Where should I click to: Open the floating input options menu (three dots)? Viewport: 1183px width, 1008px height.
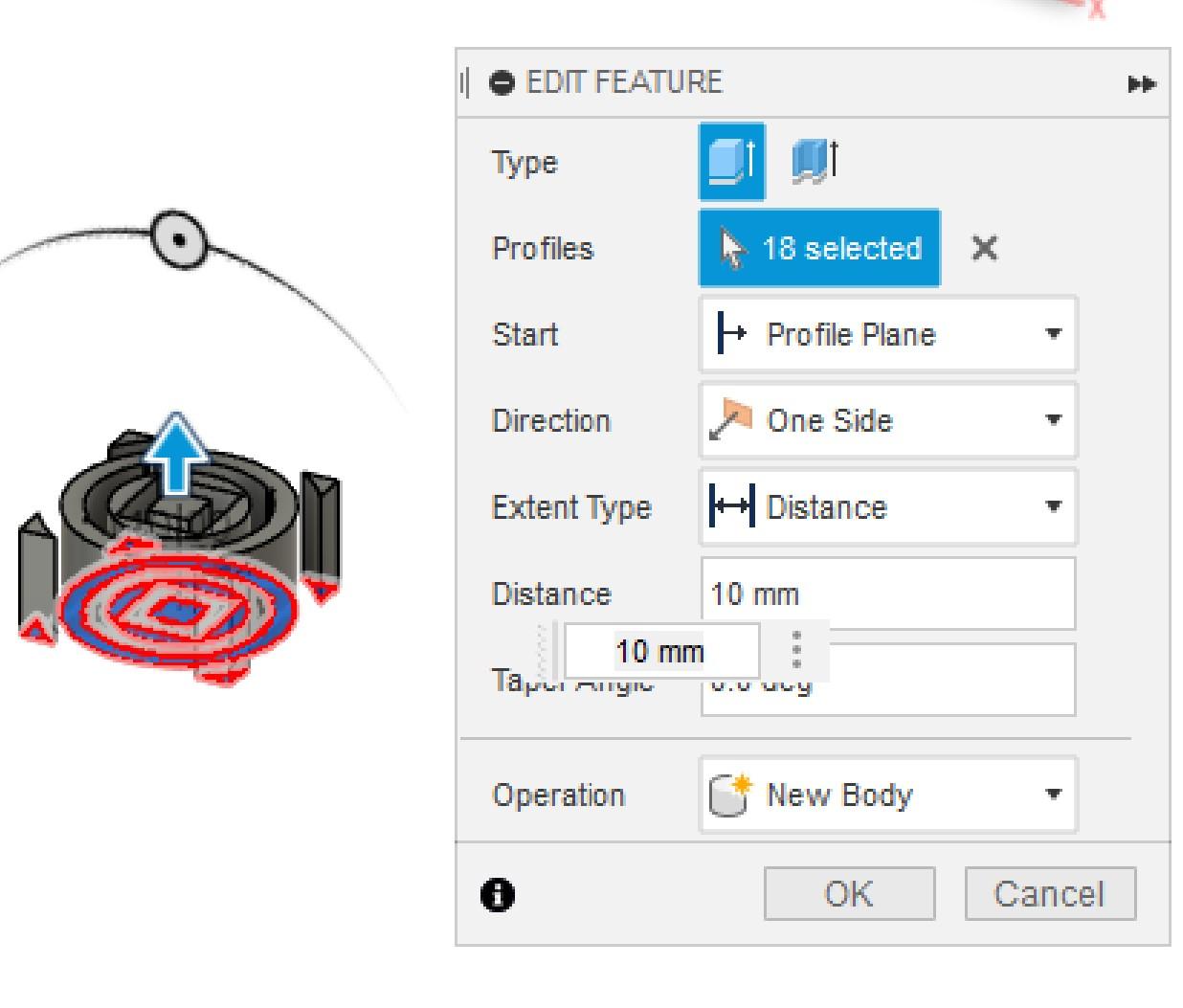click(796, 651)
